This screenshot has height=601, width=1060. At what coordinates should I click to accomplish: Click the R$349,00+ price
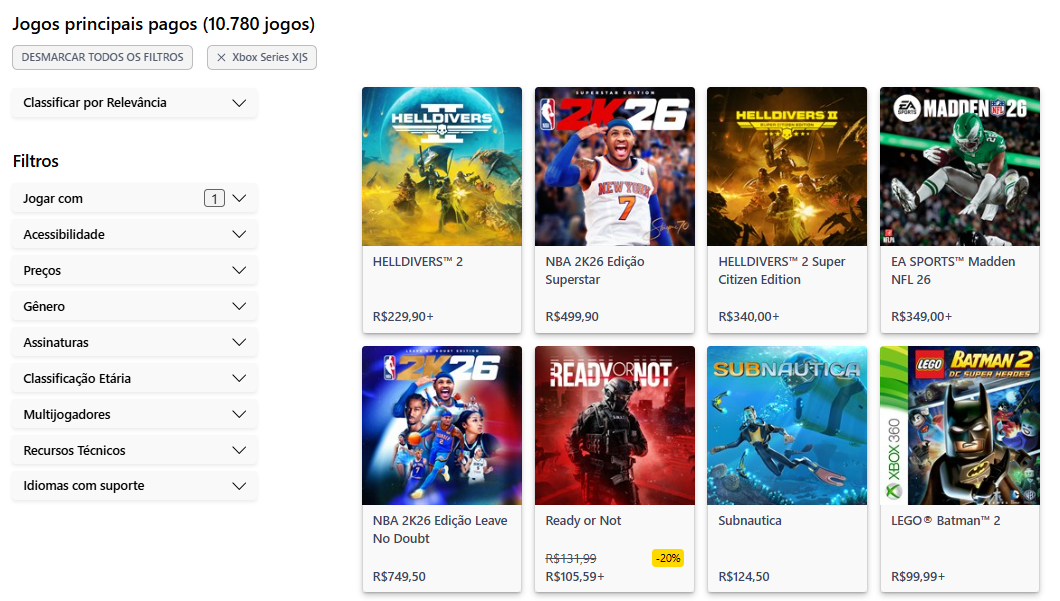[x=921, y=316]
